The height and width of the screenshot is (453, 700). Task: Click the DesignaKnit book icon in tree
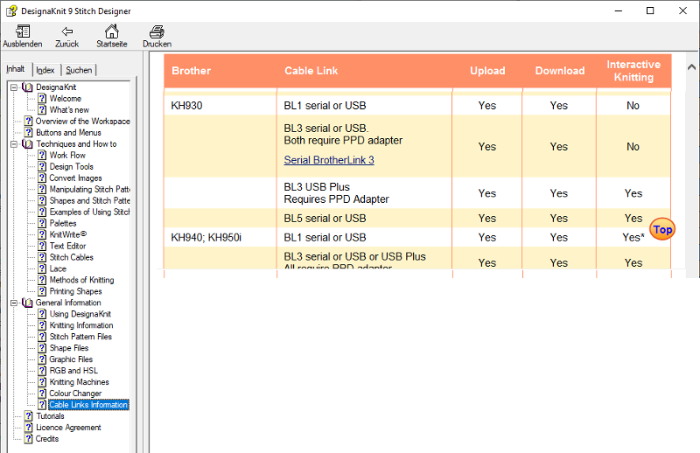pos(27,88)
